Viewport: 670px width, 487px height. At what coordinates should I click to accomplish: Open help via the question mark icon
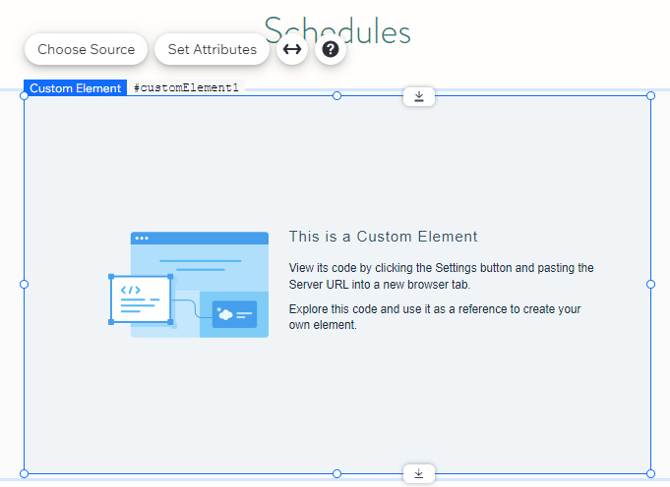click(x=331, y=49)
